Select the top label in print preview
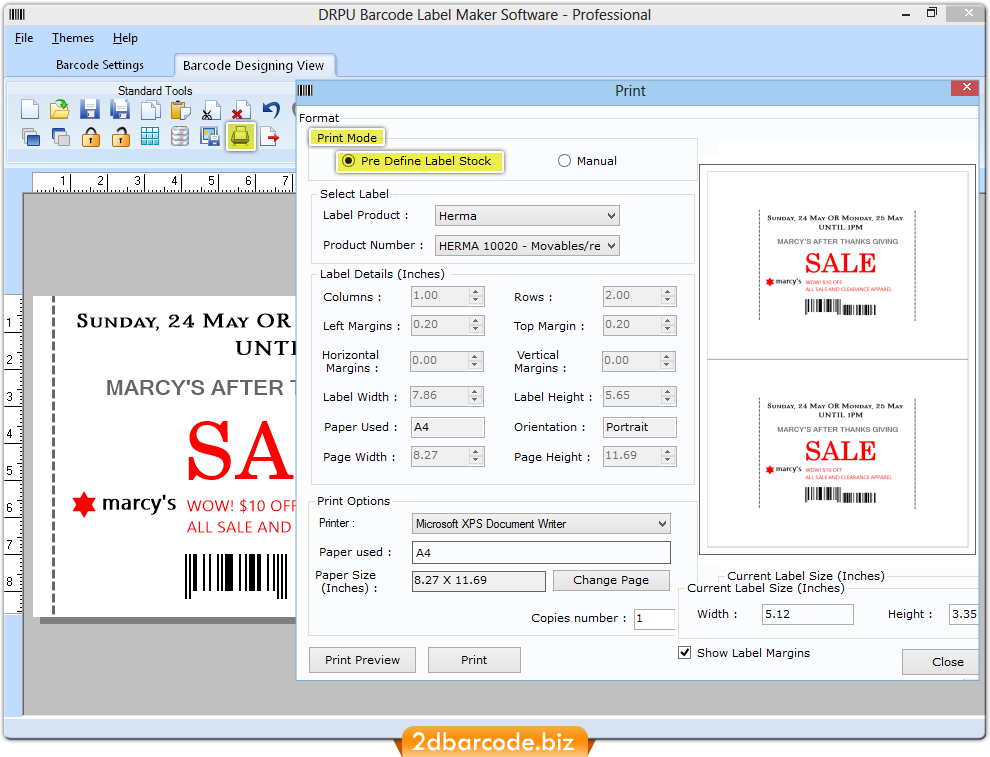Image resolution: width=990 pixels, height=757 pixels. coord(837,265)
